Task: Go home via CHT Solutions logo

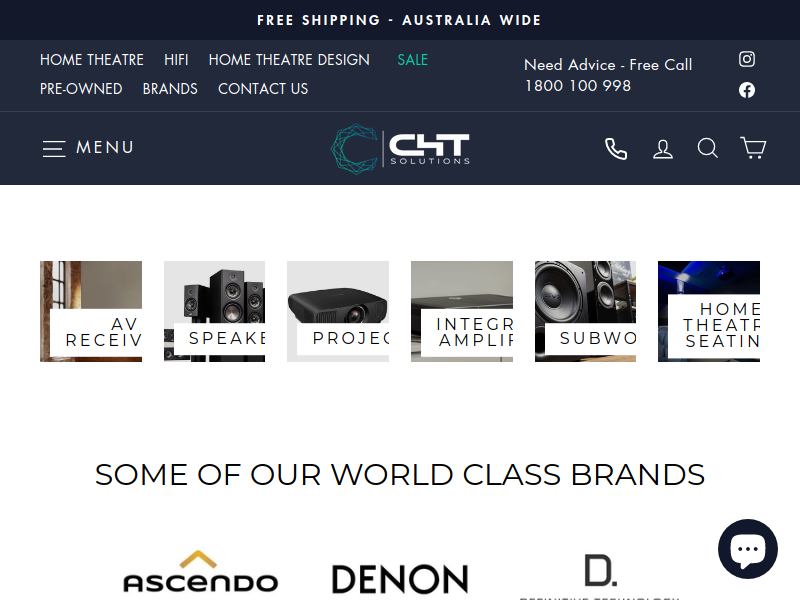Action: click(400, 148)
